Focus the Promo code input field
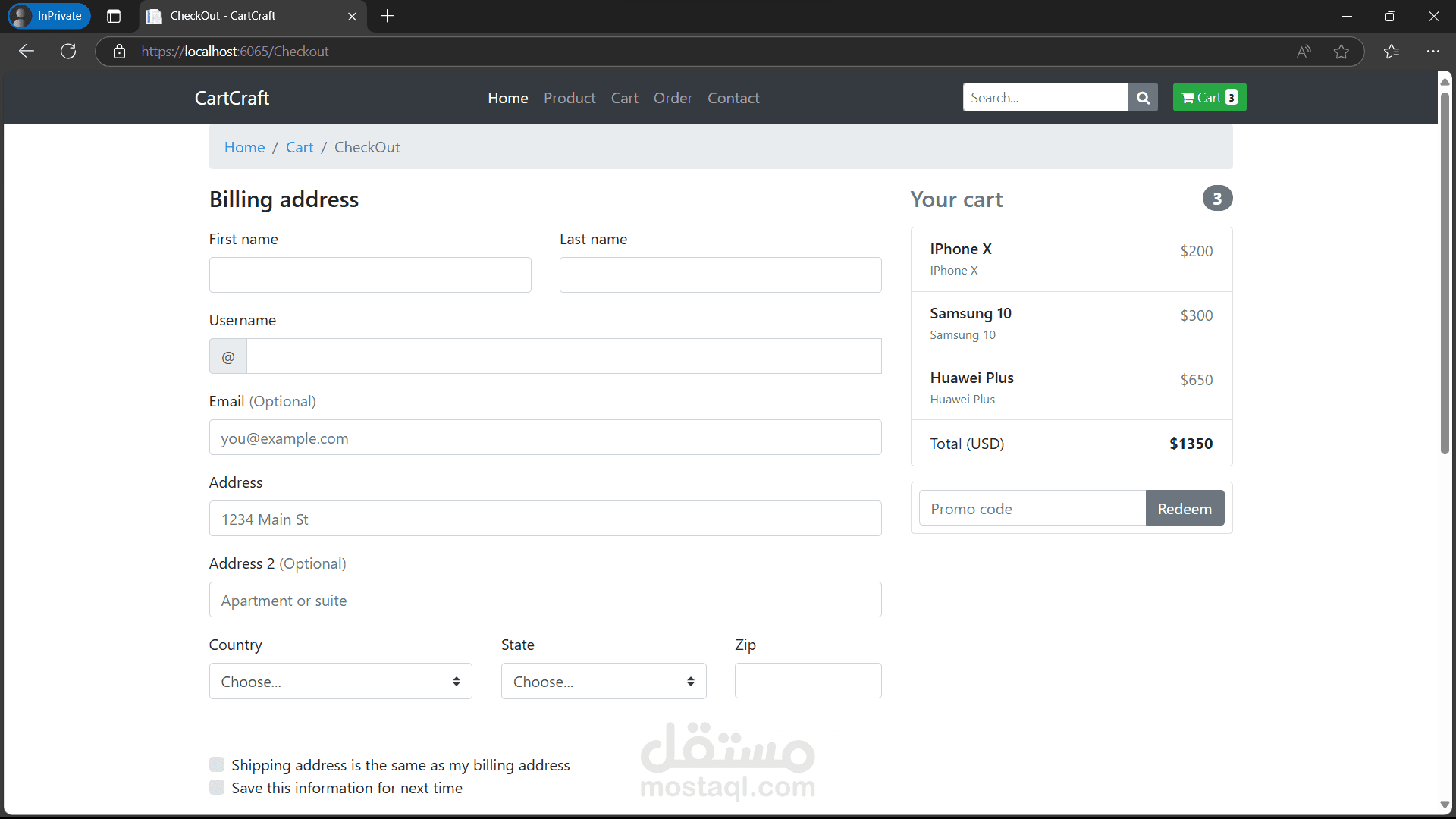 [1031, 508]
